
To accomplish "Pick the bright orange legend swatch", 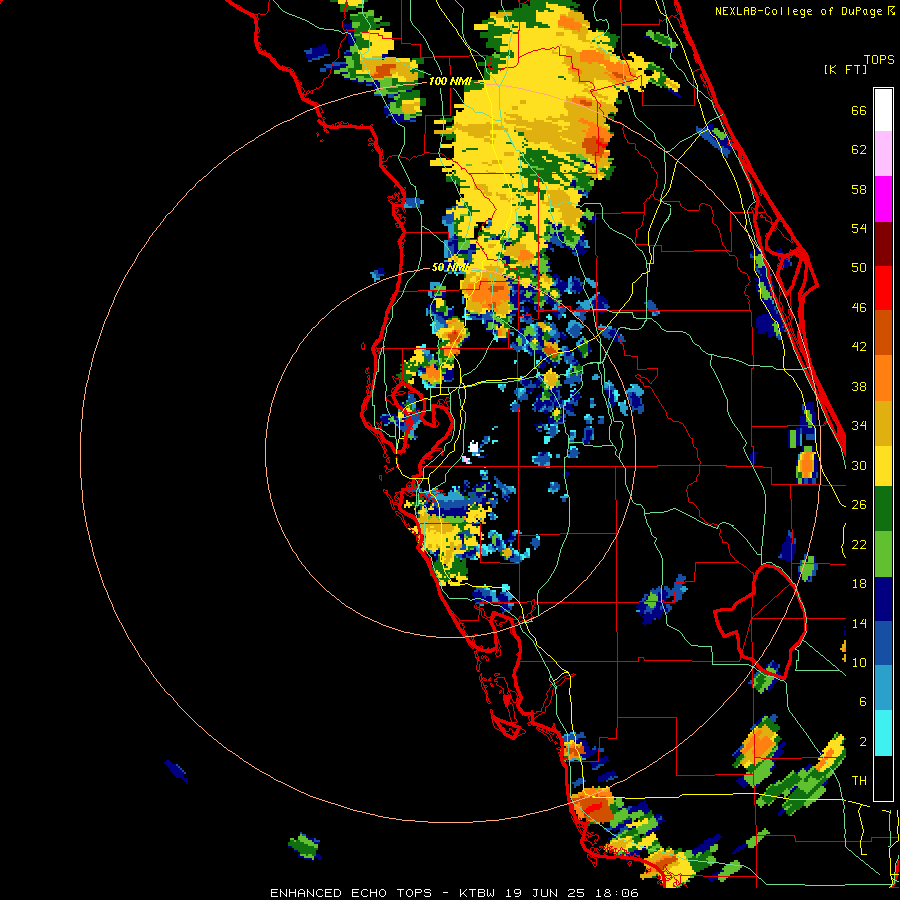I will (883, 378).
